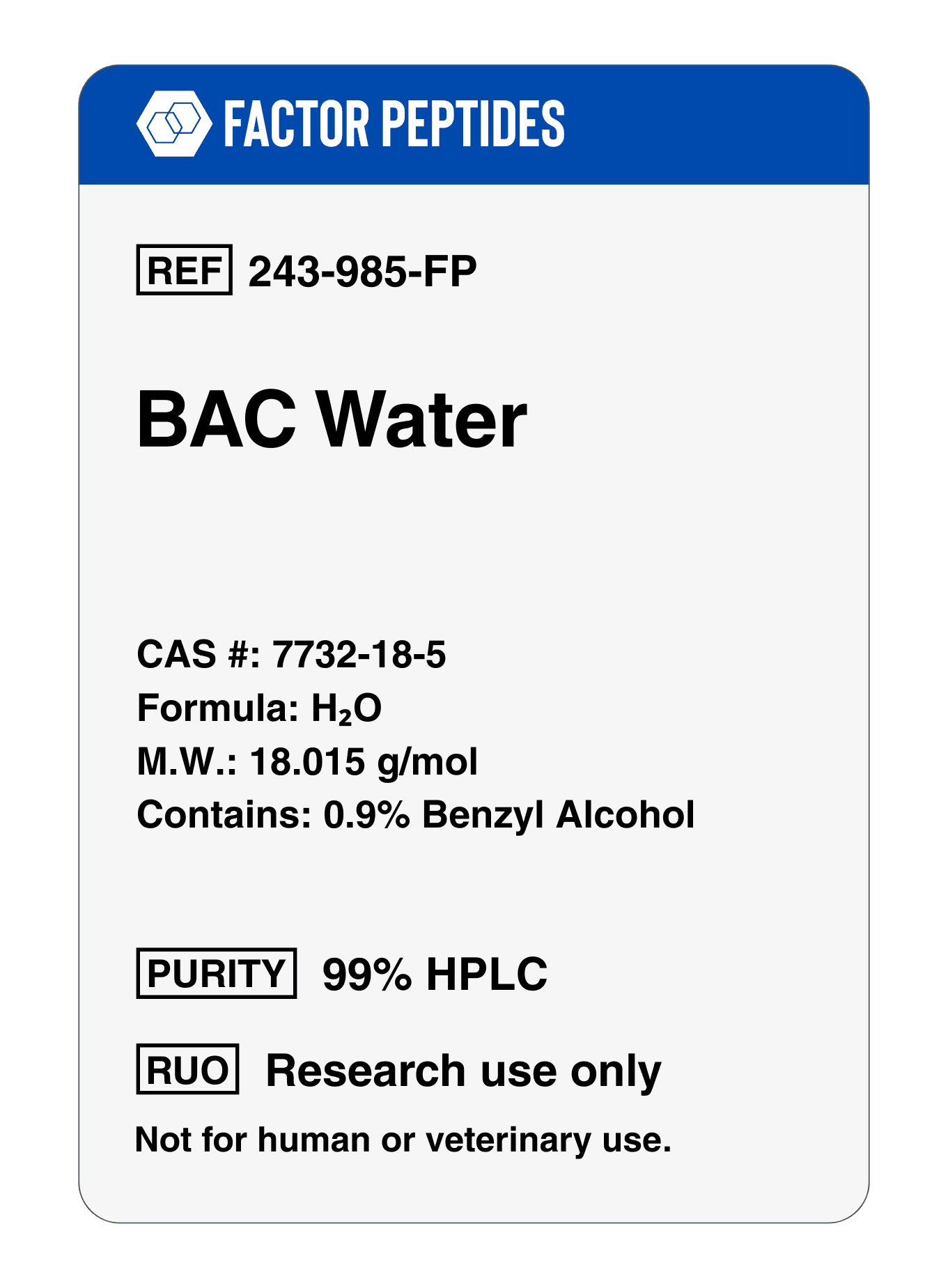Click the BAC Water product name
This screenshot has width=948, height=1288.
pos(332,420)
